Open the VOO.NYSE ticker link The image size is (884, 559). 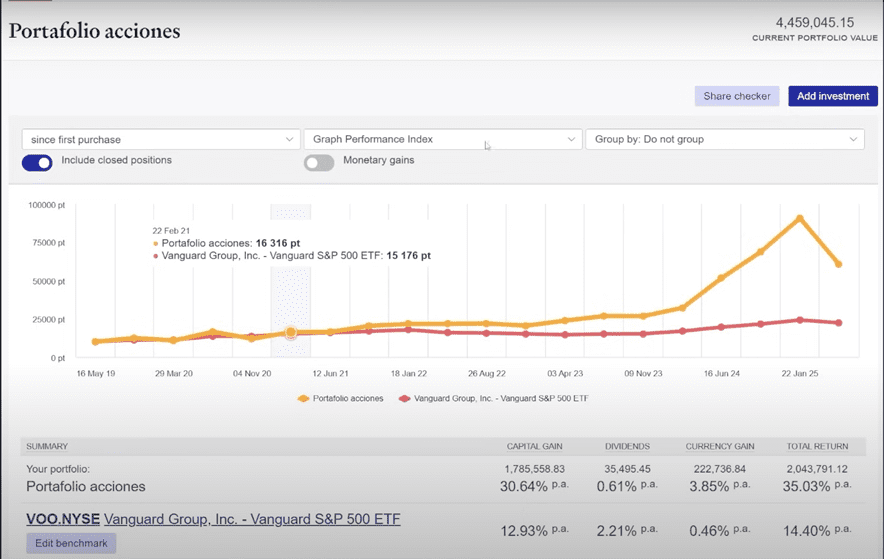[x=63, y=519]
